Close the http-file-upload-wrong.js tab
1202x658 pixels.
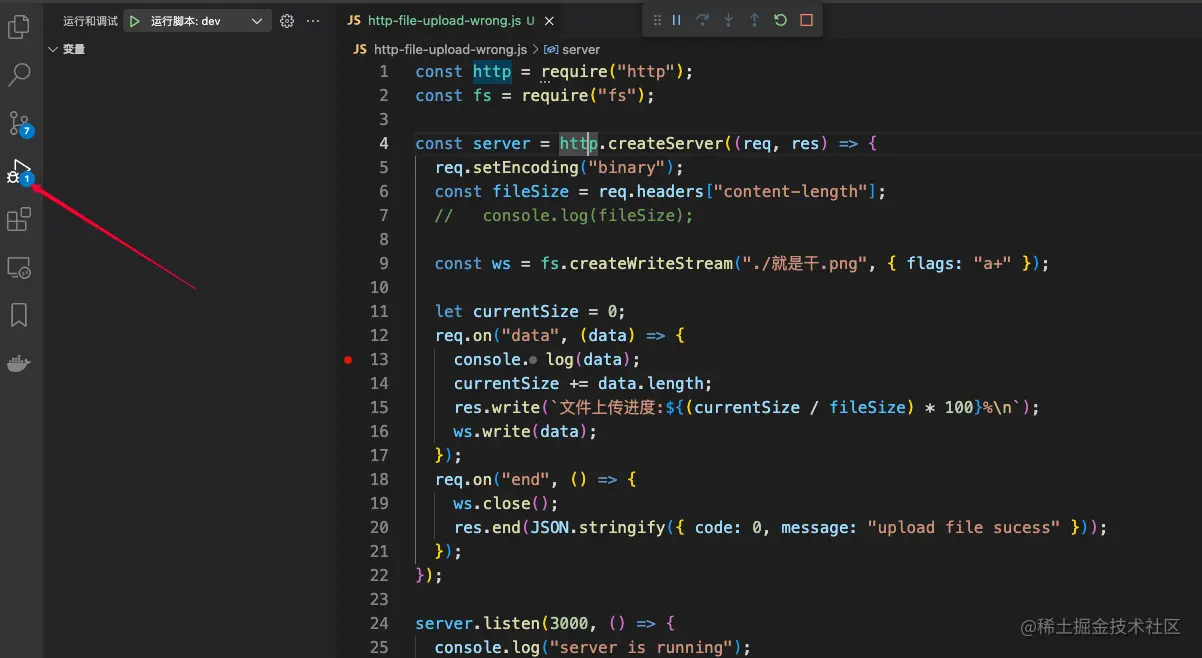click(x=550, y=20)
